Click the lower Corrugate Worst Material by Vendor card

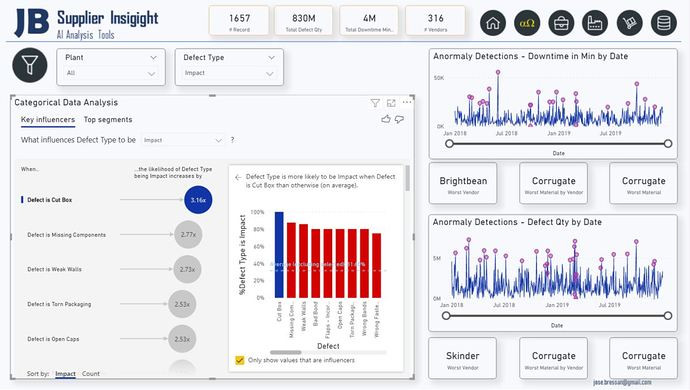point(554,358)
